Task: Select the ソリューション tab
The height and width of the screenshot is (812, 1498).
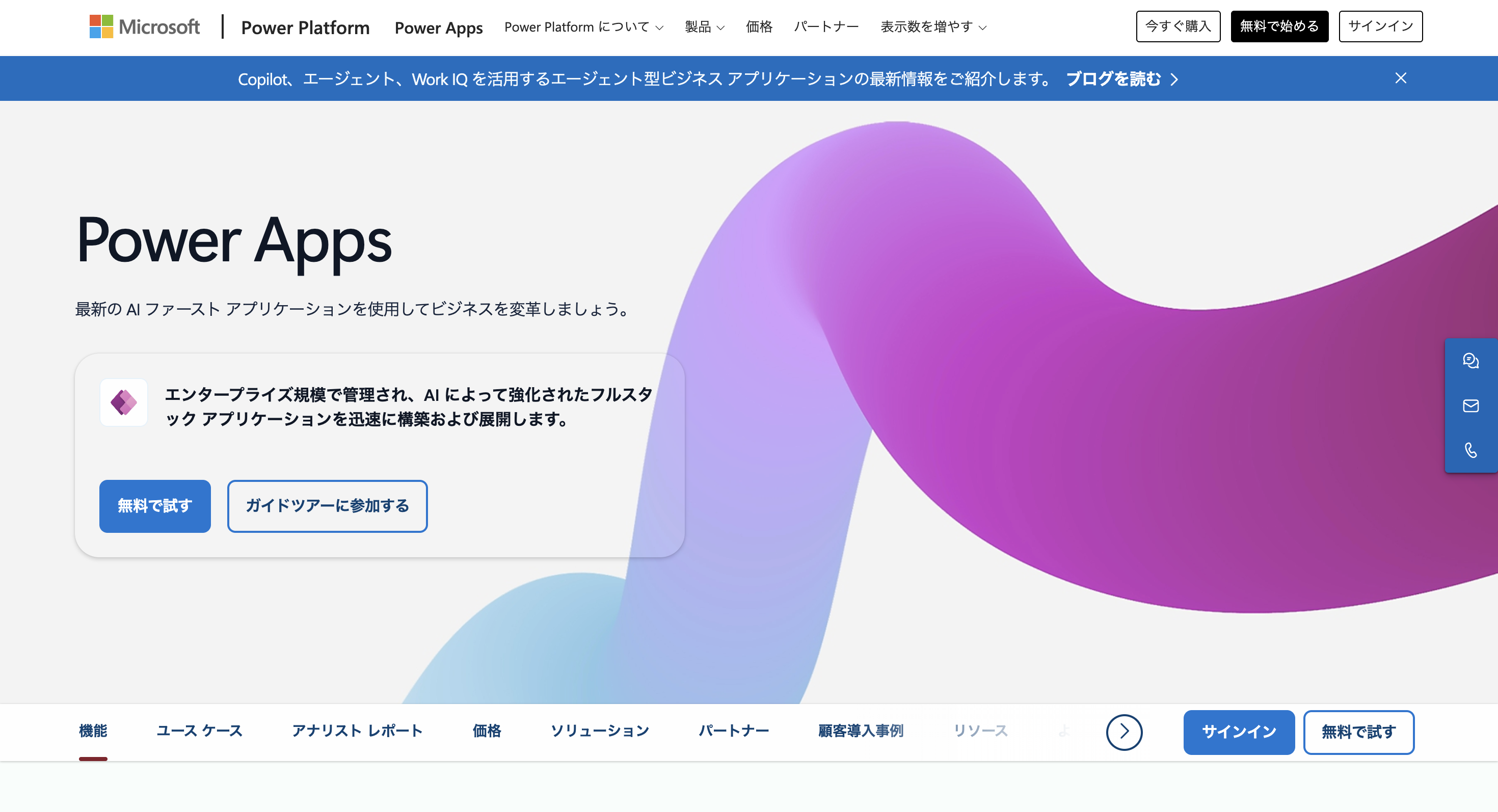Action: (600, 730)
